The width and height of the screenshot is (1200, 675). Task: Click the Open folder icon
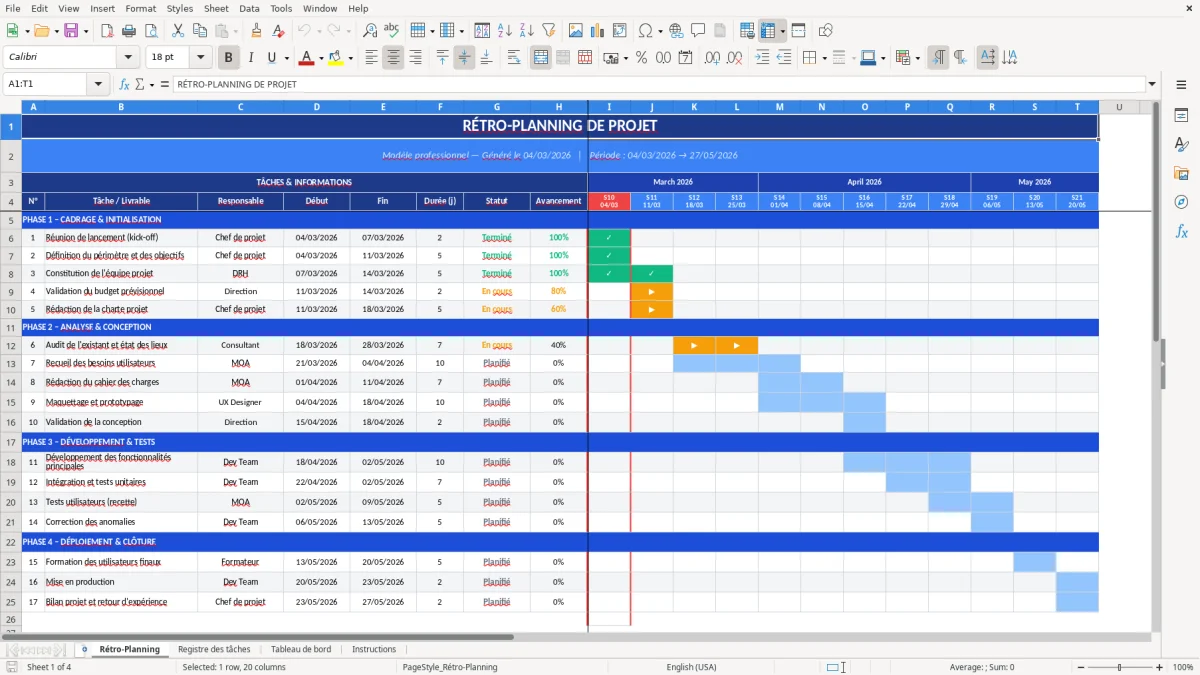tap(42, 31)
